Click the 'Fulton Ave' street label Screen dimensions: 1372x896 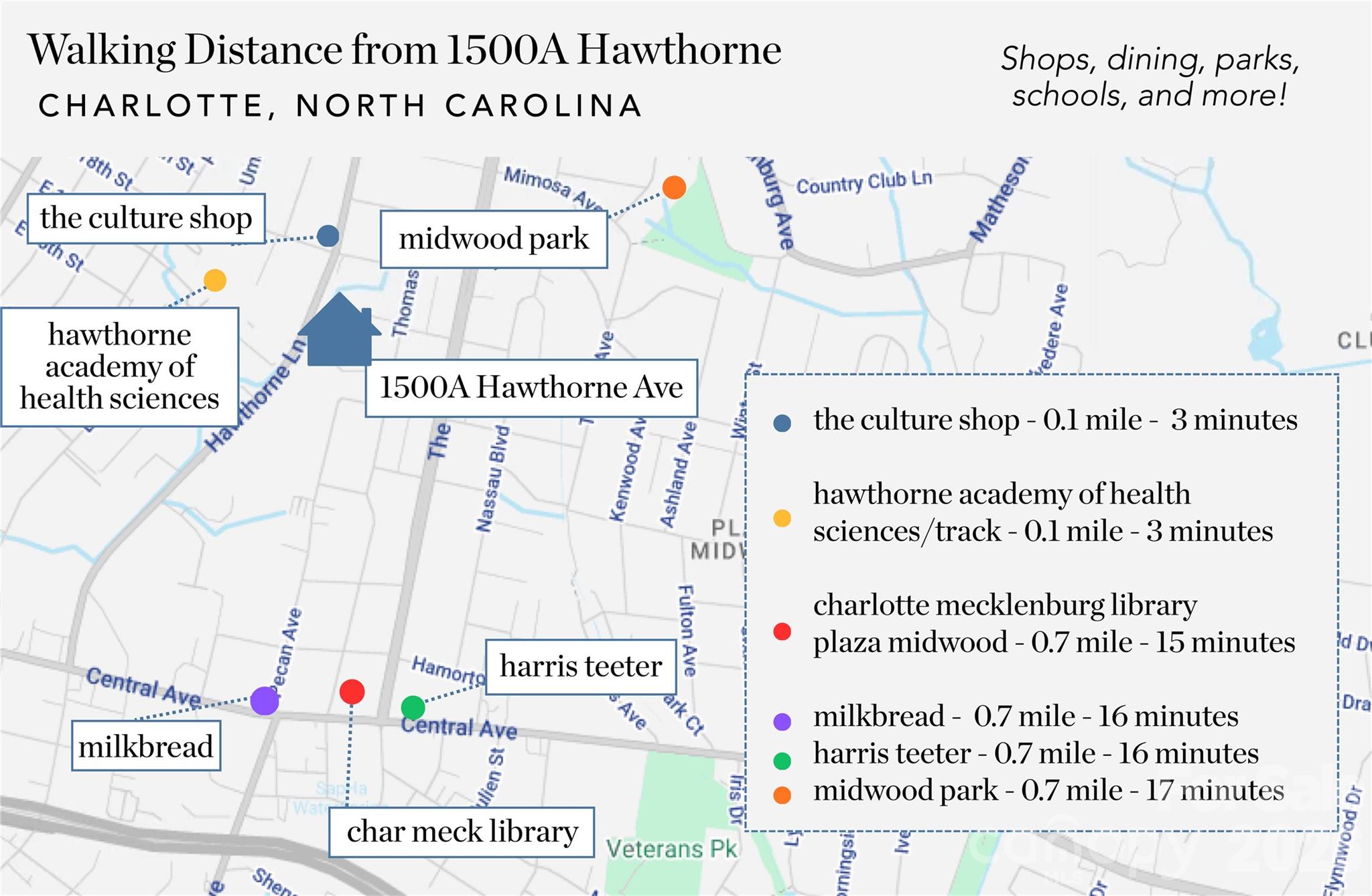point(688,630)
